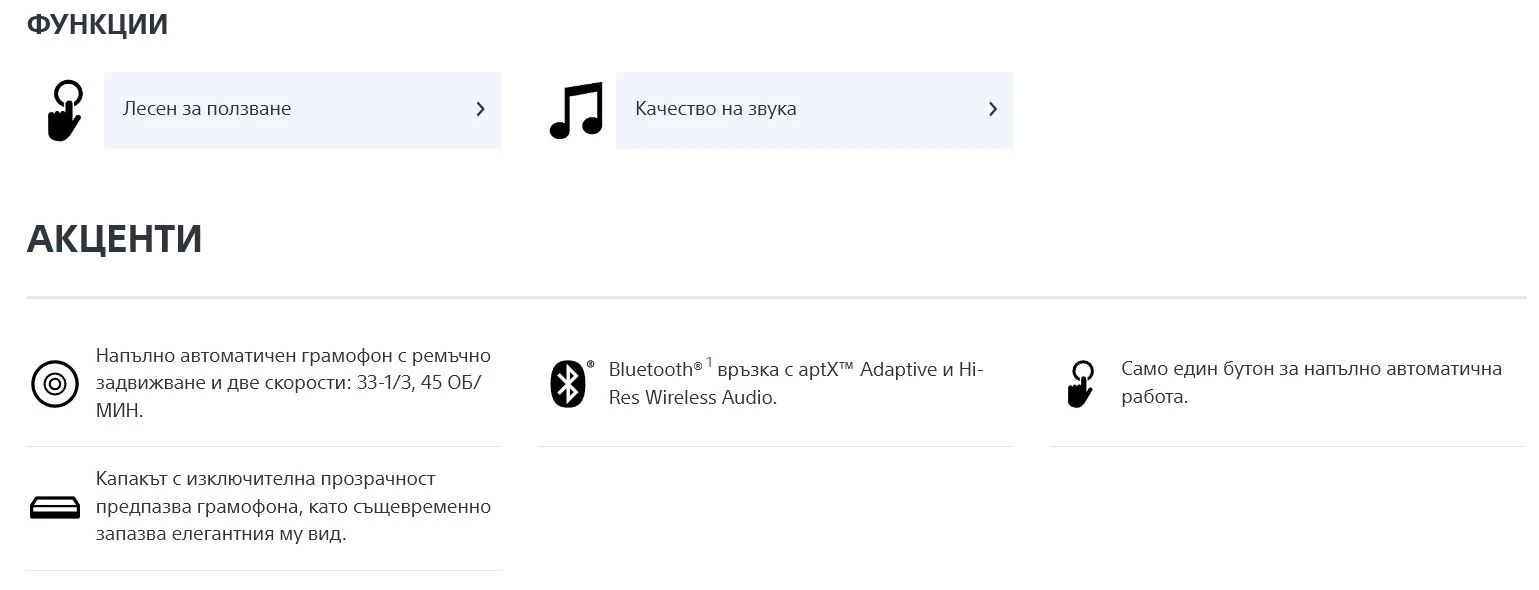Click the finger-press icon beside Само един бутон
Viewport: 1539px width, 590px height.
[x=1079, y=383]
